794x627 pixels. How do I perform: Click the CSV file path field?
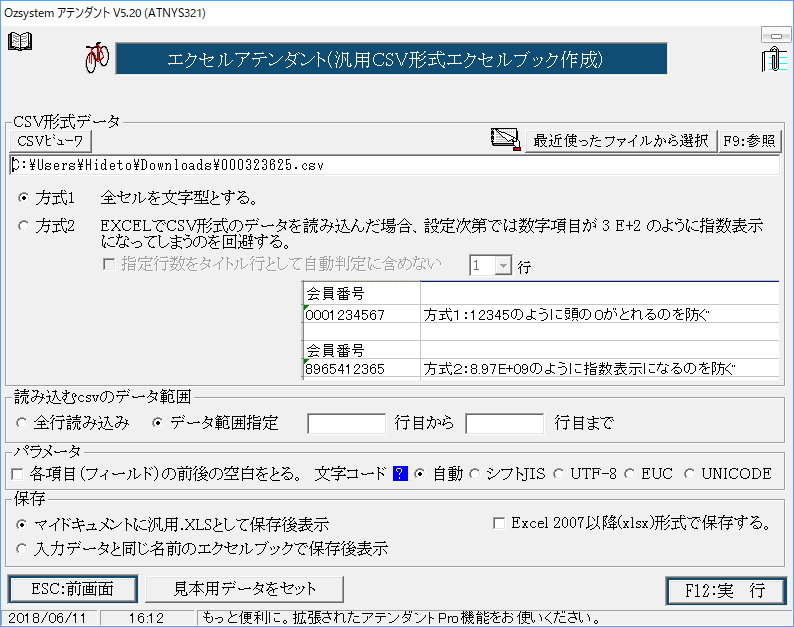click(394, 165)
